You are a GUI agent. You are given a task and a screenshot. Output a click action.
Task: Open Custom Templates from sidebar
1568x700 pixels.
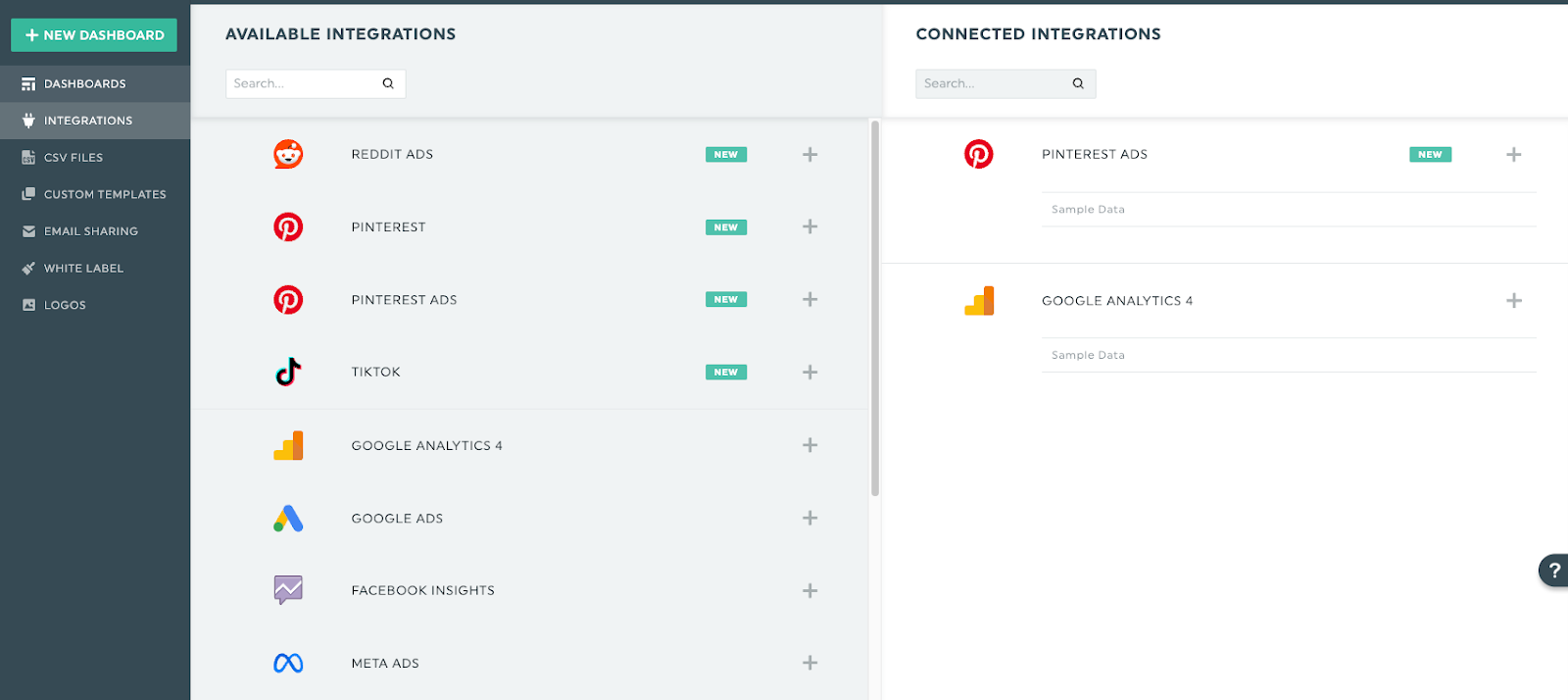pos(105,194)
